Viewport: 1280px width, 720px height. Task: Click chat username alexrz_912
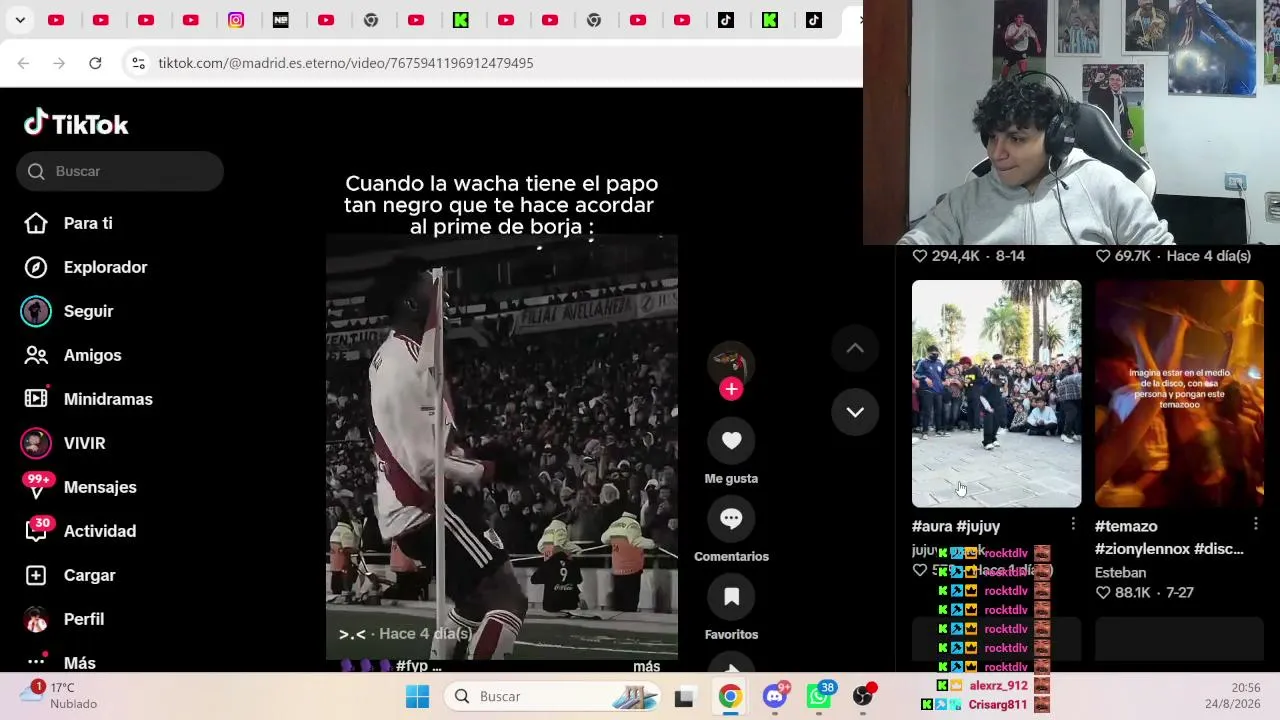click(998, 686)
